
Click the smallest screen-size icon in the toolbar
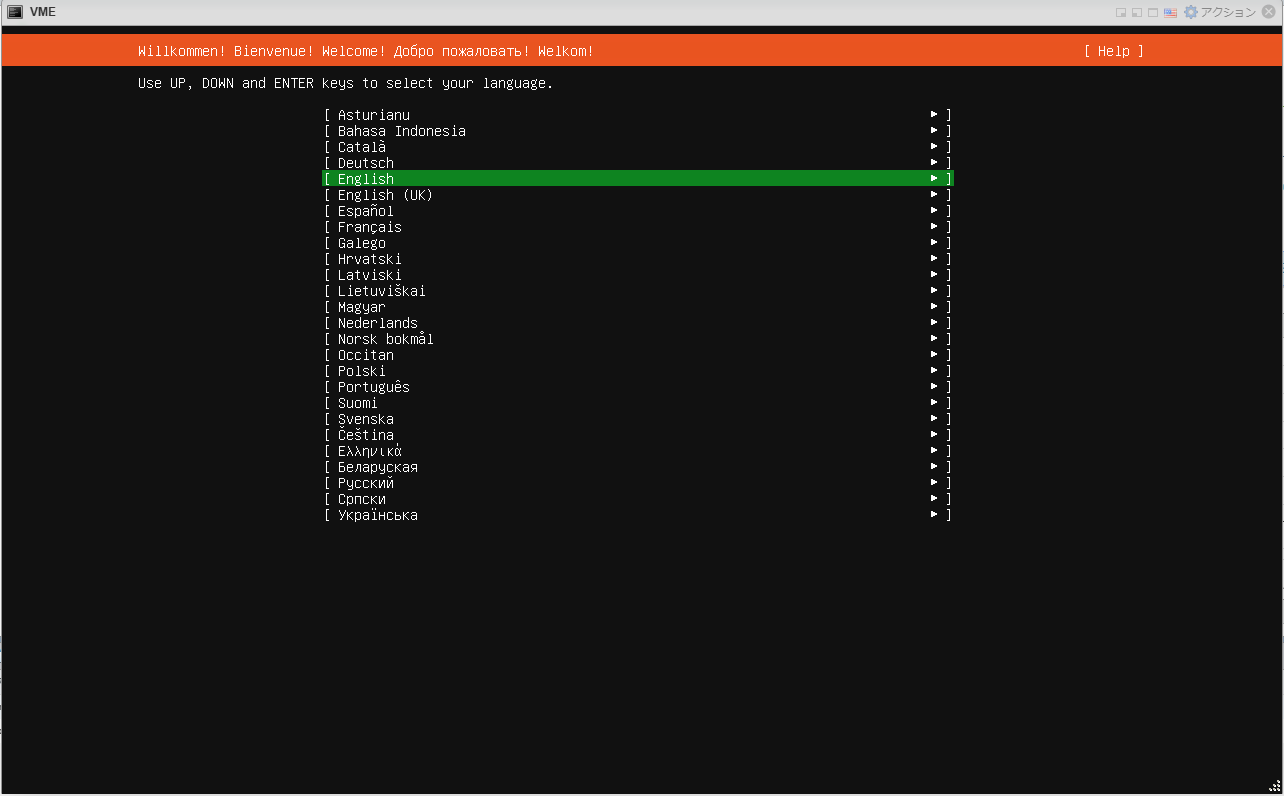[1122, 11]
